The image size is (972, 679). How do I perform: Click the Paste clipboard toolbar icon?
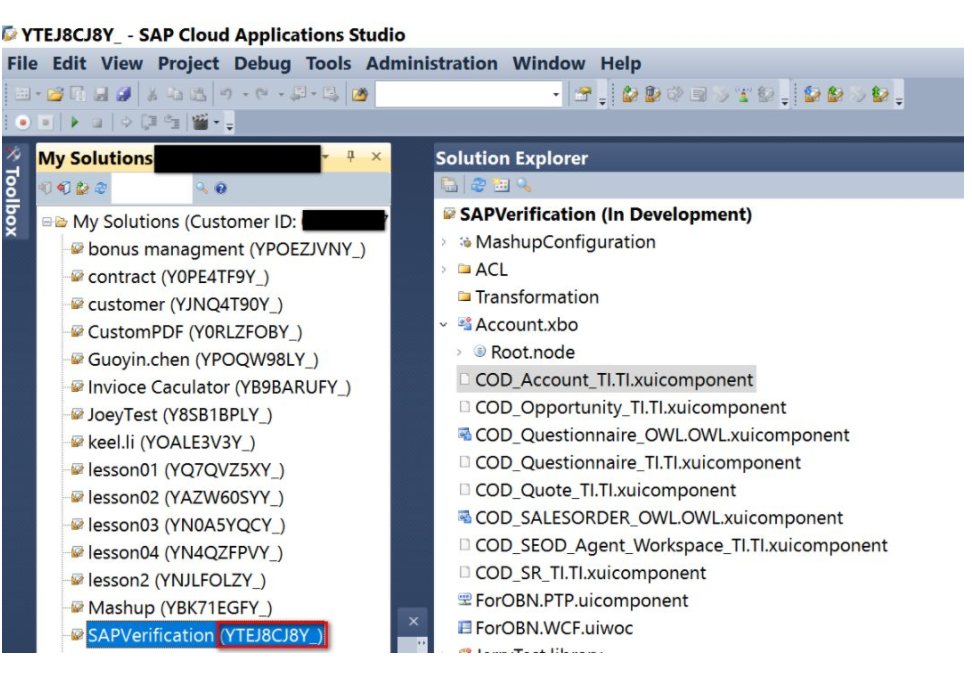point(198,94)
